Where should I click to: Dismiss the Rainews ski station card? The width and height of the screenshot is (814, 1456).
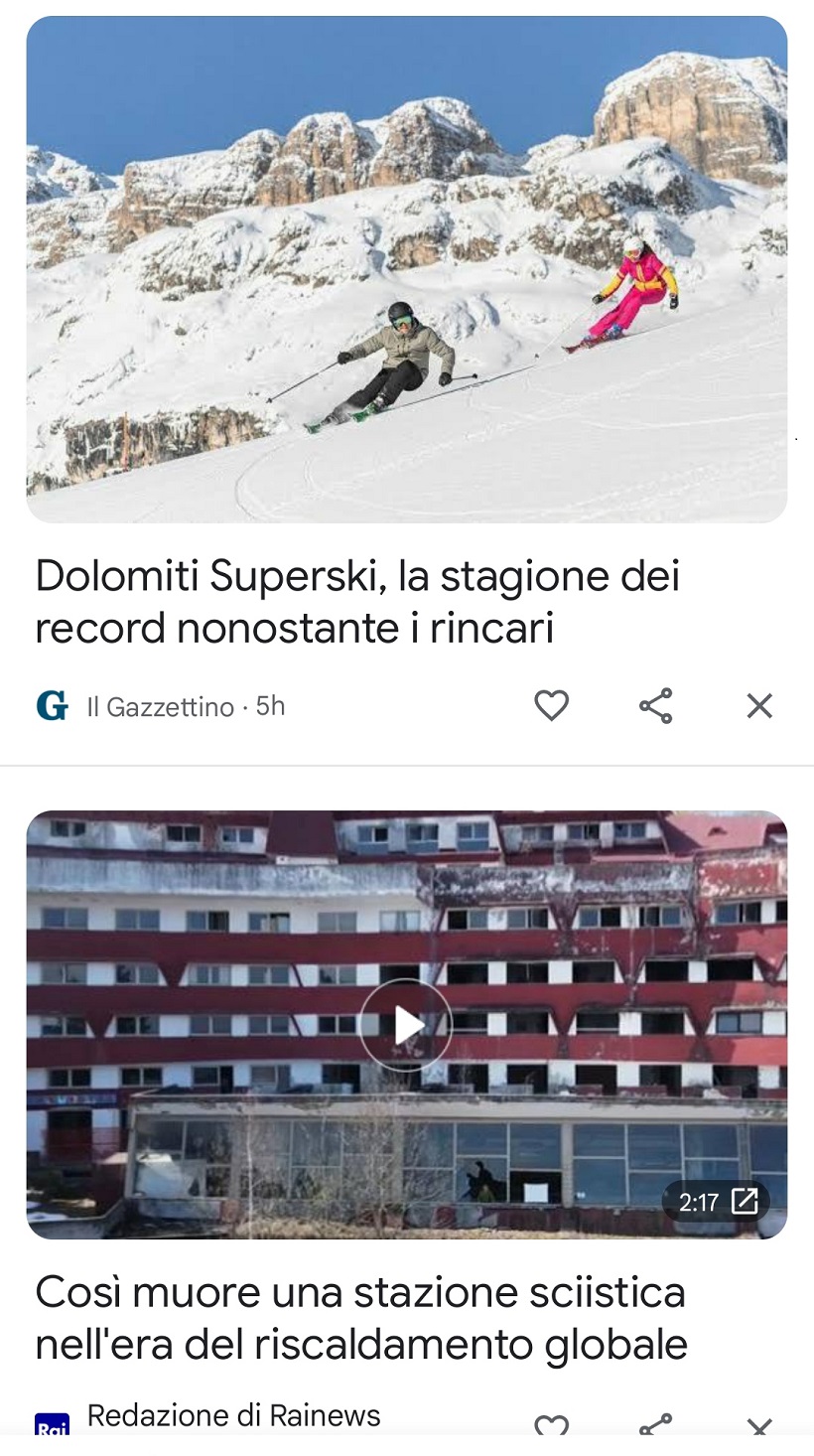coord(759,1427)
